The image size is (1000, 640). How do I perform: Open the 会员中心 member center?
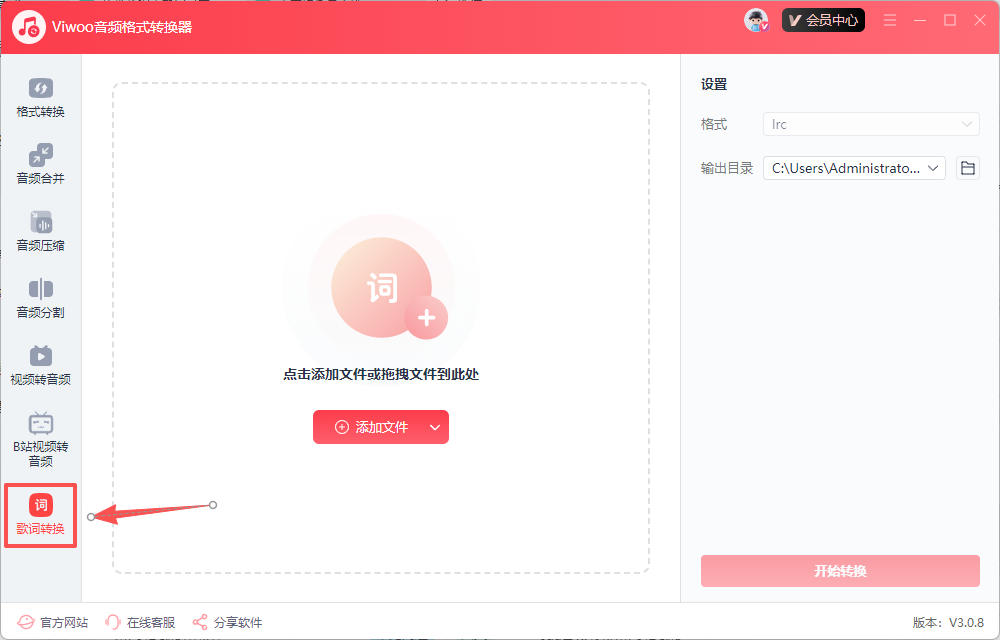[x=823, y=19]
